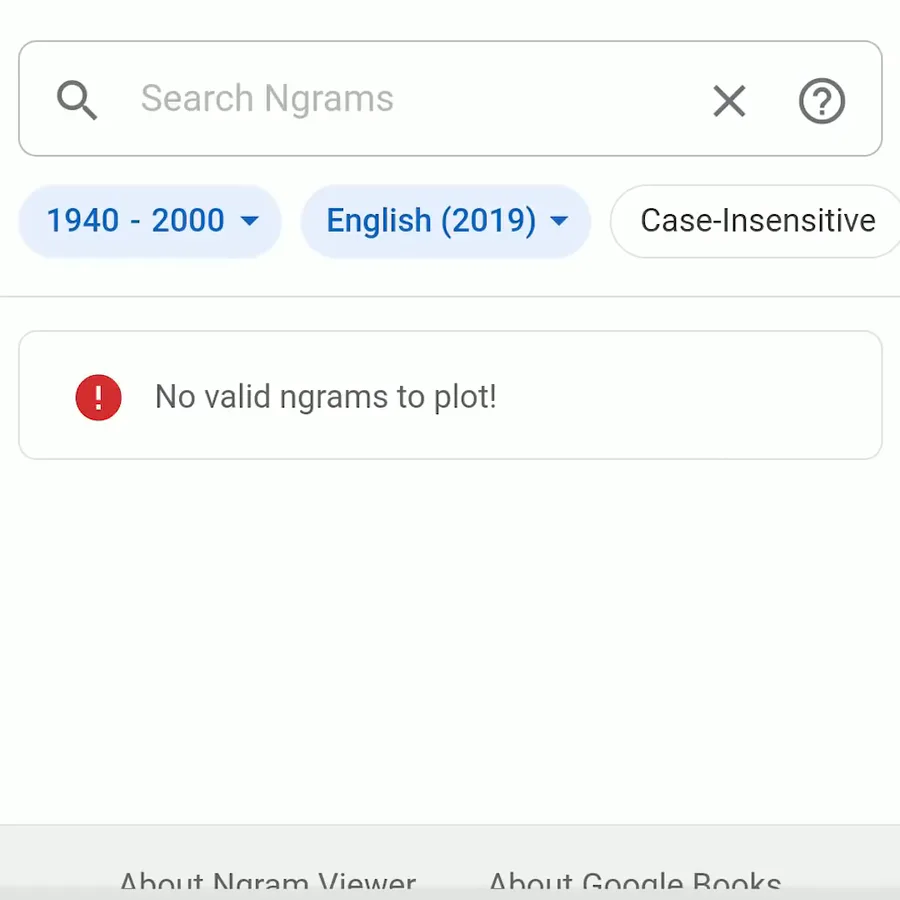This screenshot has height=900, width=900.
Task: Open the 1940 - 2000 date range dropdown
Action: (150, 221)
